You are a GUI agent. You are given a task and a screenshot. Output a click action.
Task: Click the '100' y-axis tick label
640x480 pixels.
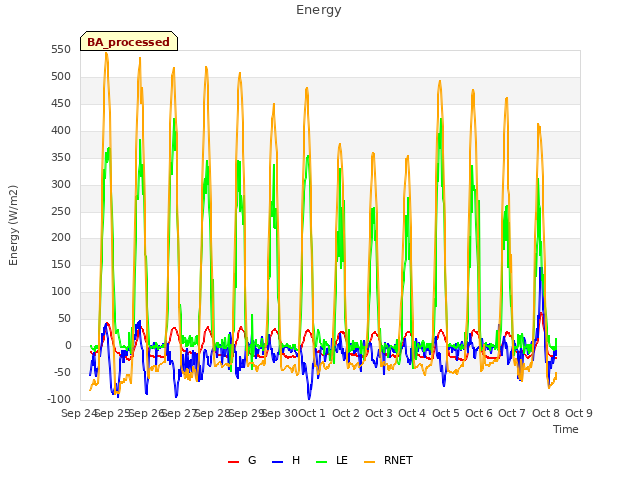coord(61,291)
